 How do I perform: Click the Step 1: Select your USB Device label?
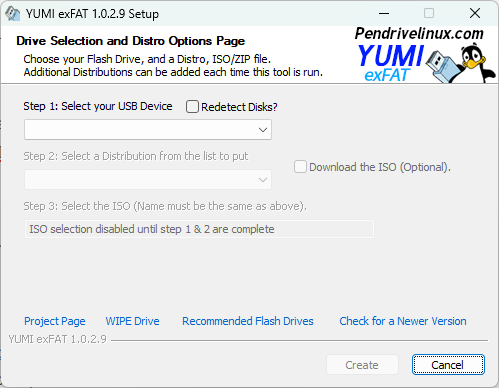point(98,106)
